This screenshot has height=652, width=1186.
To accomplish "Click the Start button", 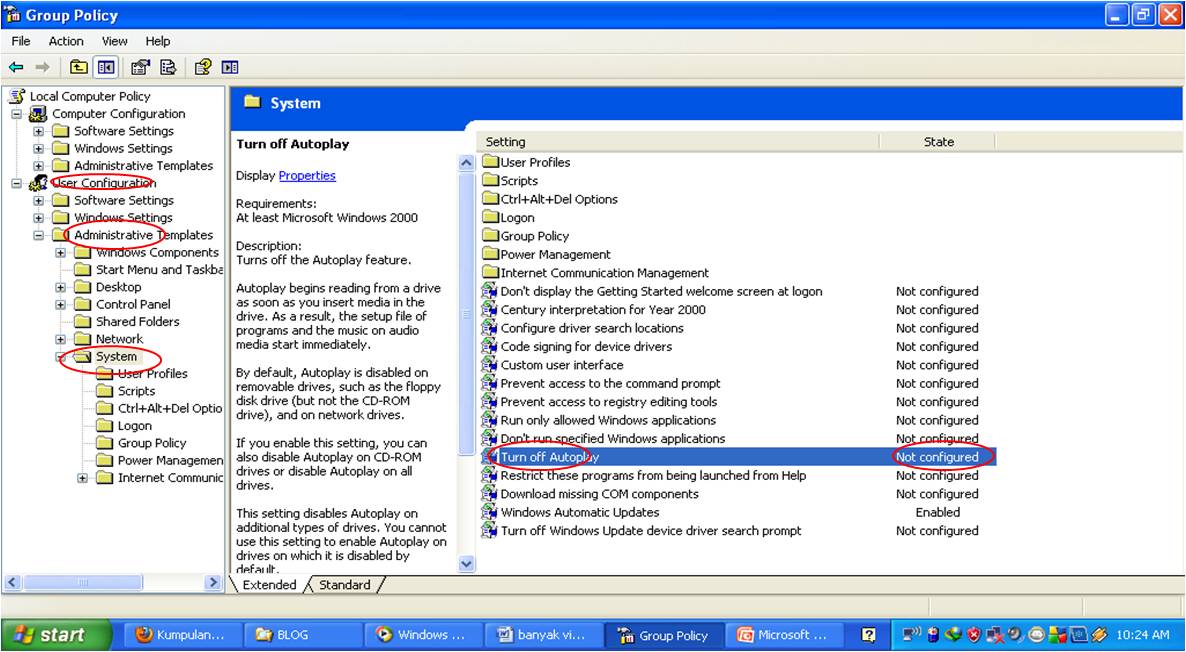I will [55, 635].
